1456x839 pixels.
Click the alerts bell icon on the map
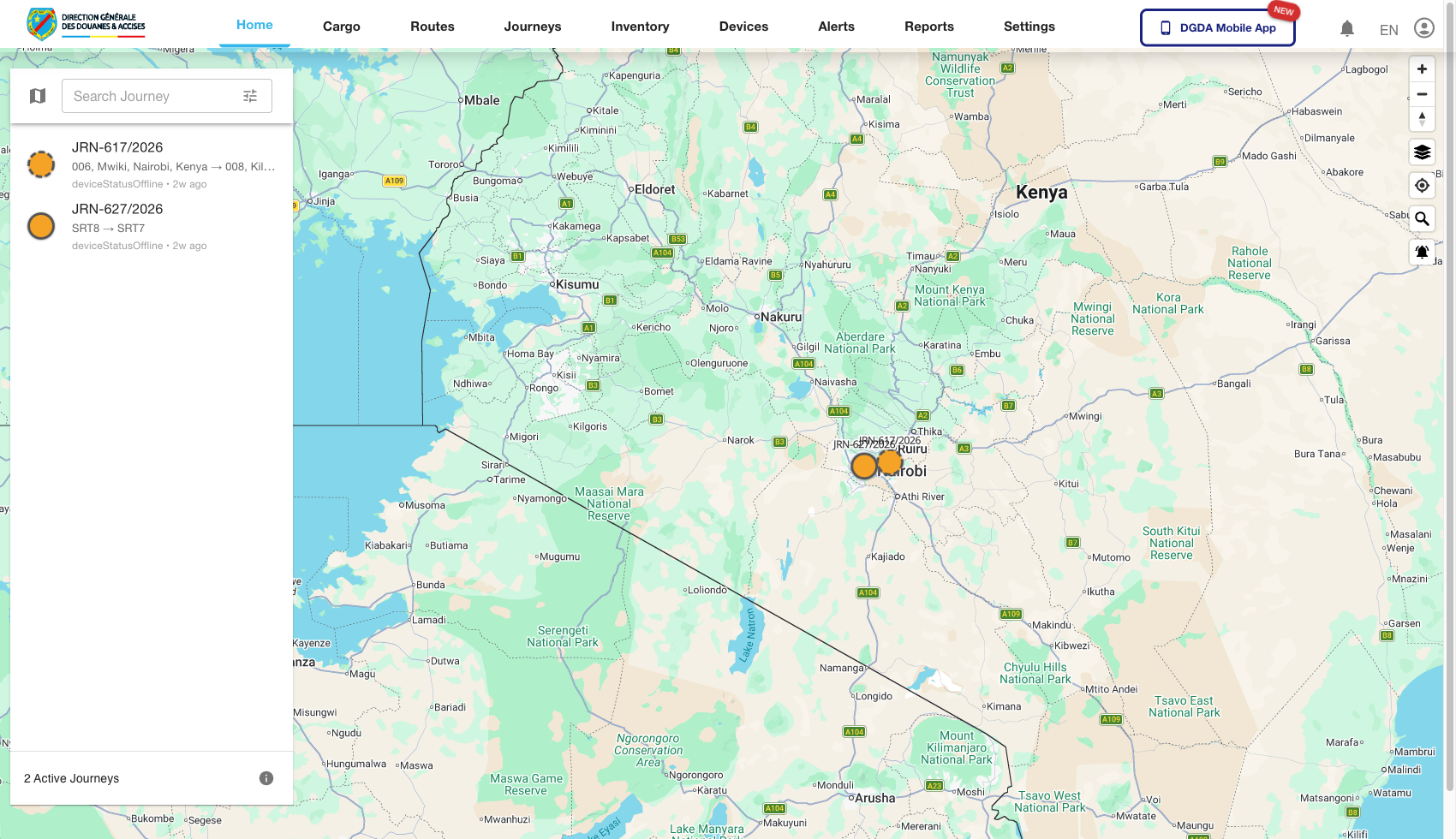coord(1422,252)
